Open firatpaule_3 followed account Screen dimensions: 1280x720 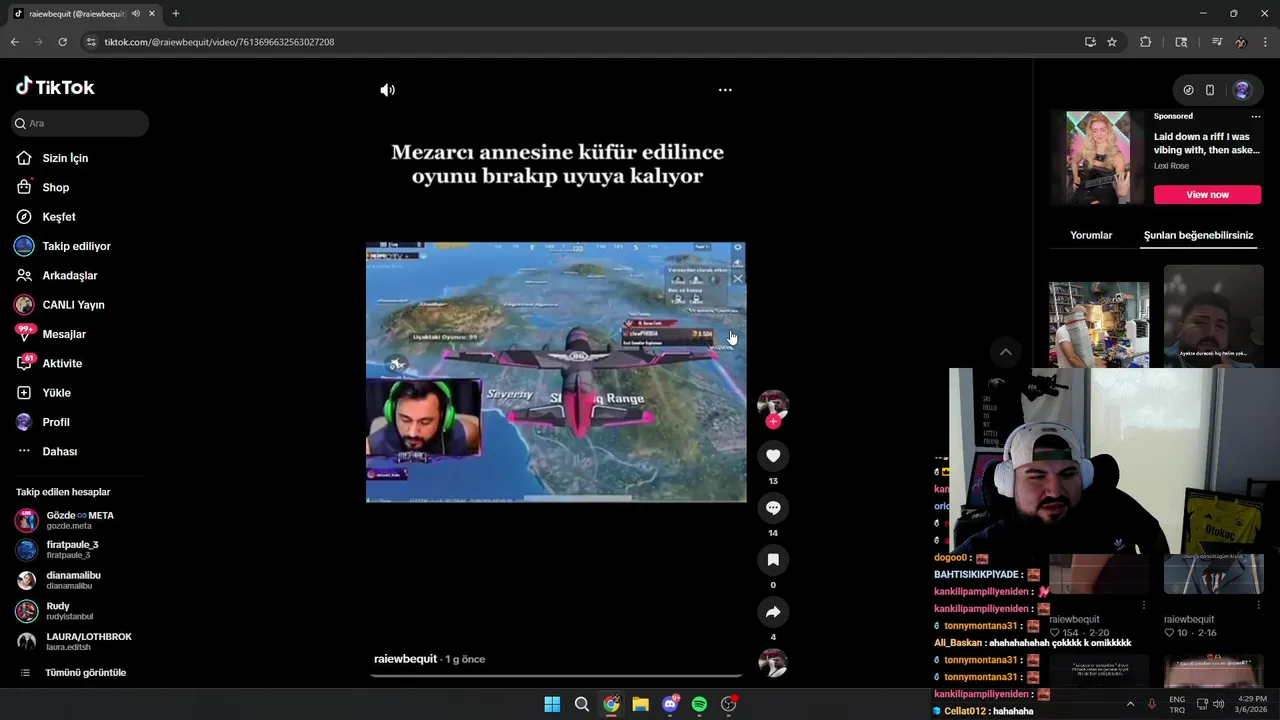(x=74, y=550)
